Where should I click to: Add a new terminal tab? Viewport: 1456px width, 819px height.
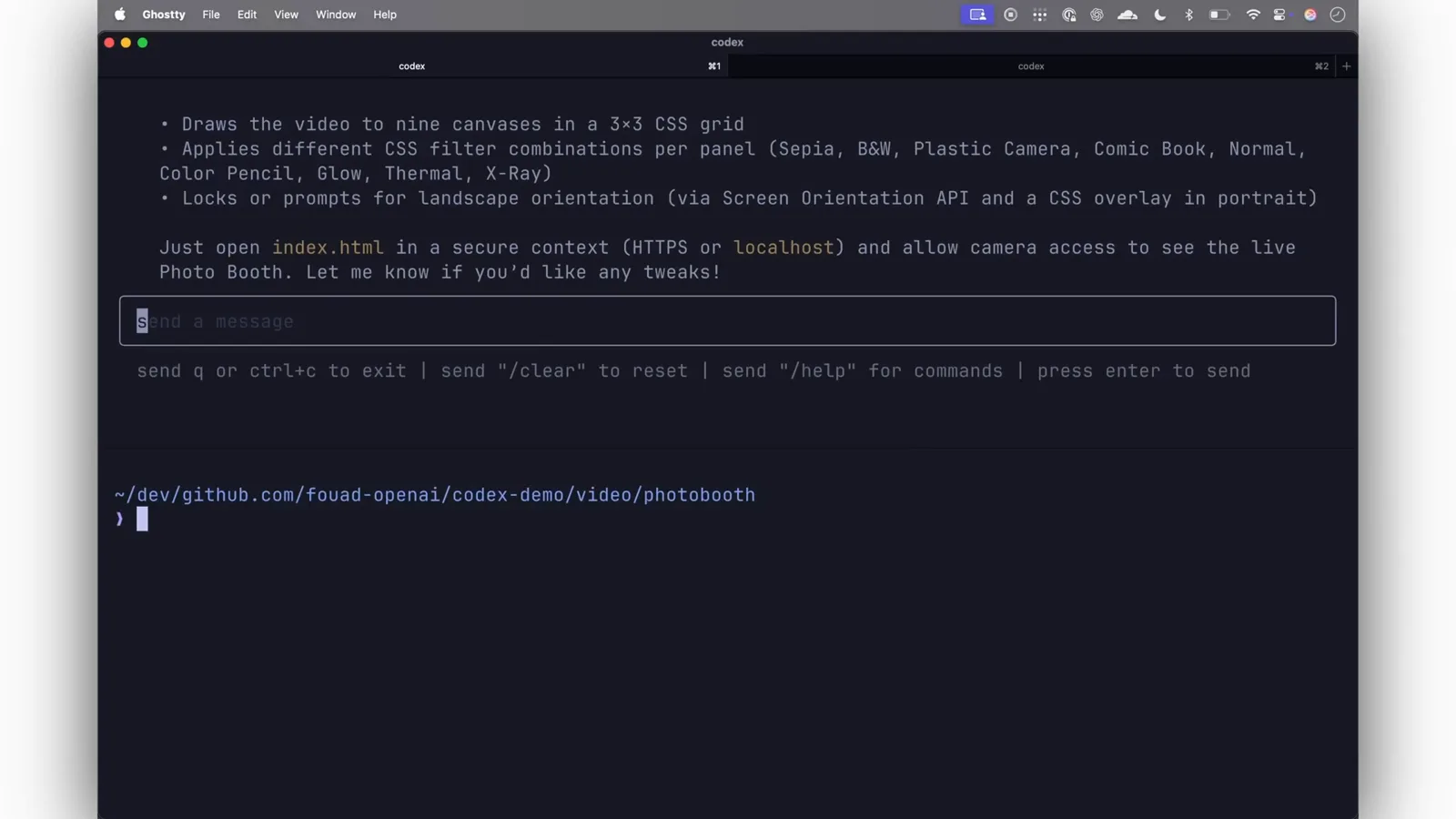(x=1347, y=66)
